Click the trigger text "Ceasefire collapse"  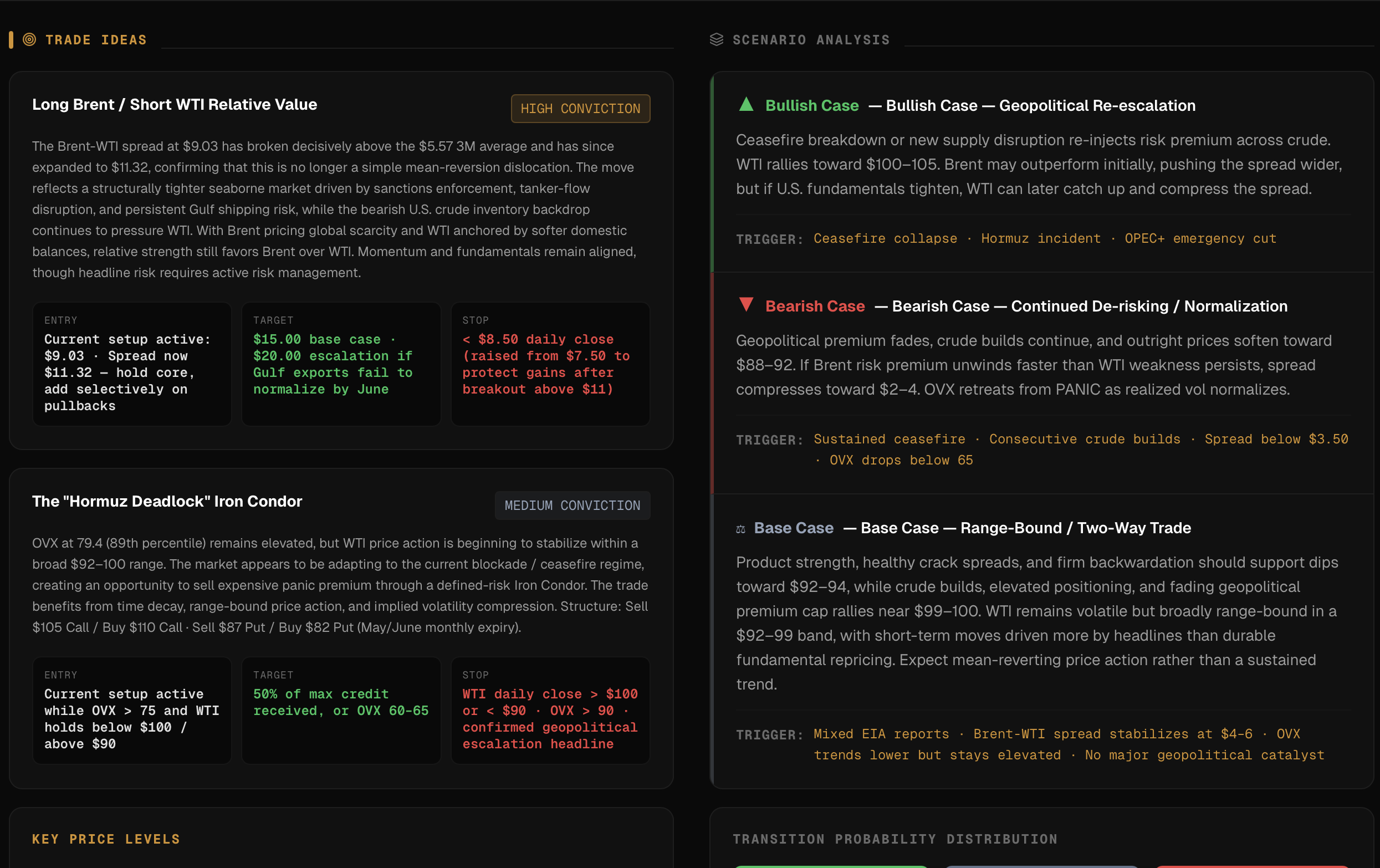pos(885,238)
